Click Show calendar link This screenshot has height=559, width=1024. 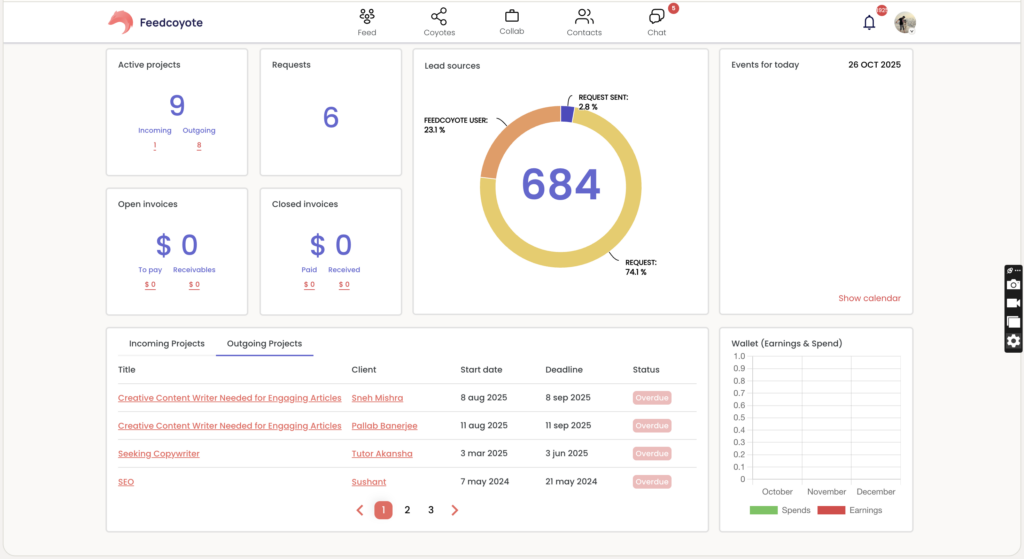(x=869, y=298)
